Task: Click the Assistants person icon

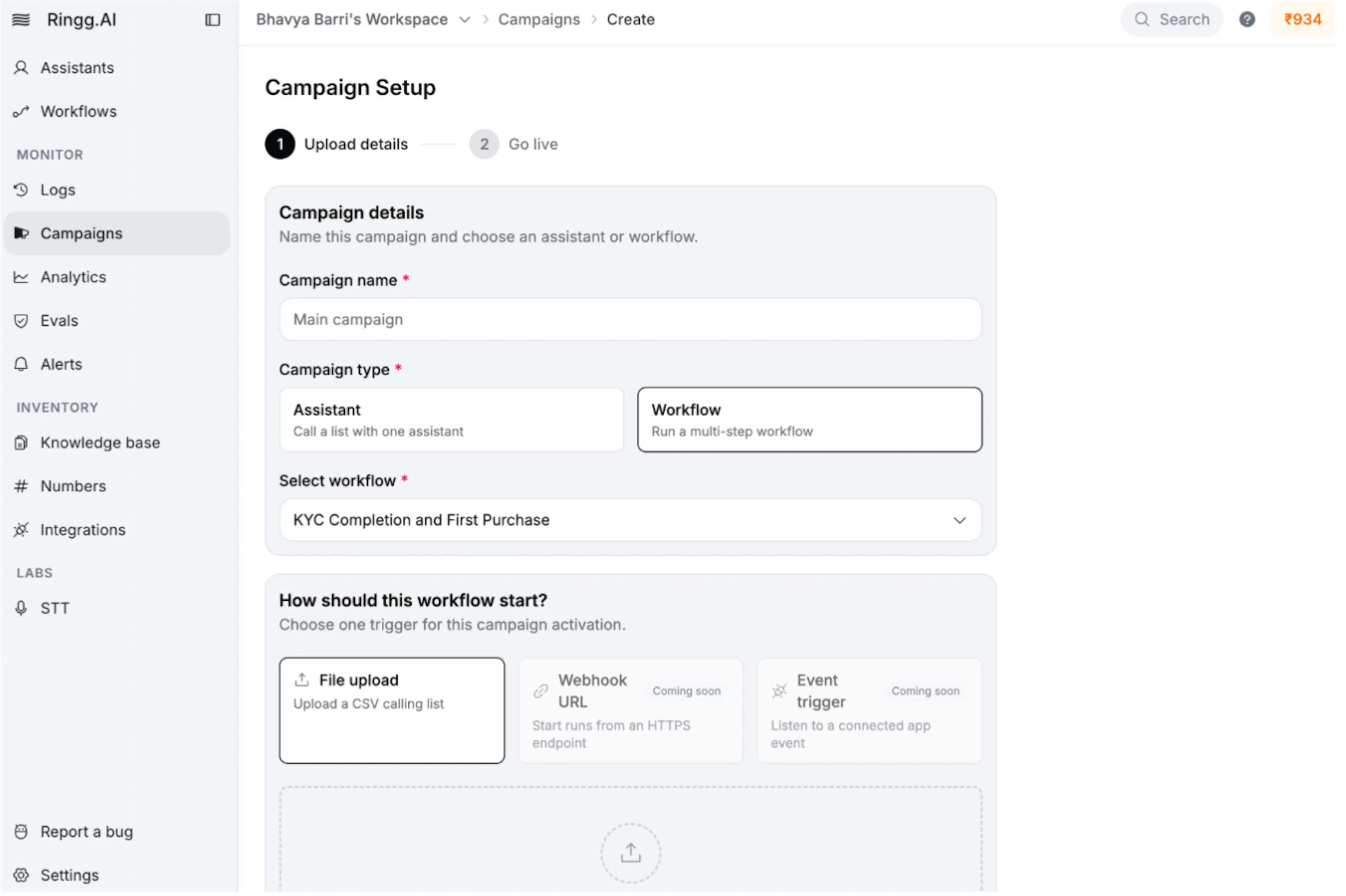Action: [x=21, y=68]
